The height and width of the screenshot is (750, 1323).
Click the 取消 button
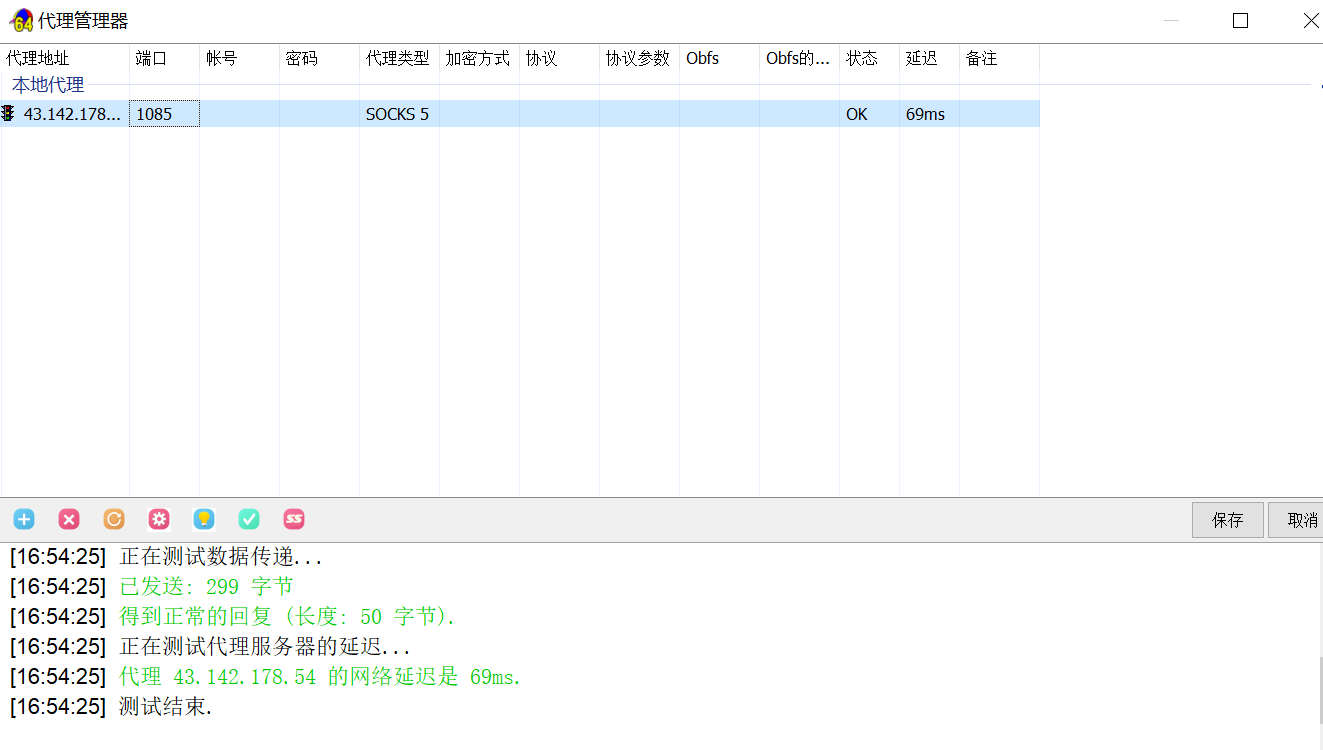1296,520
